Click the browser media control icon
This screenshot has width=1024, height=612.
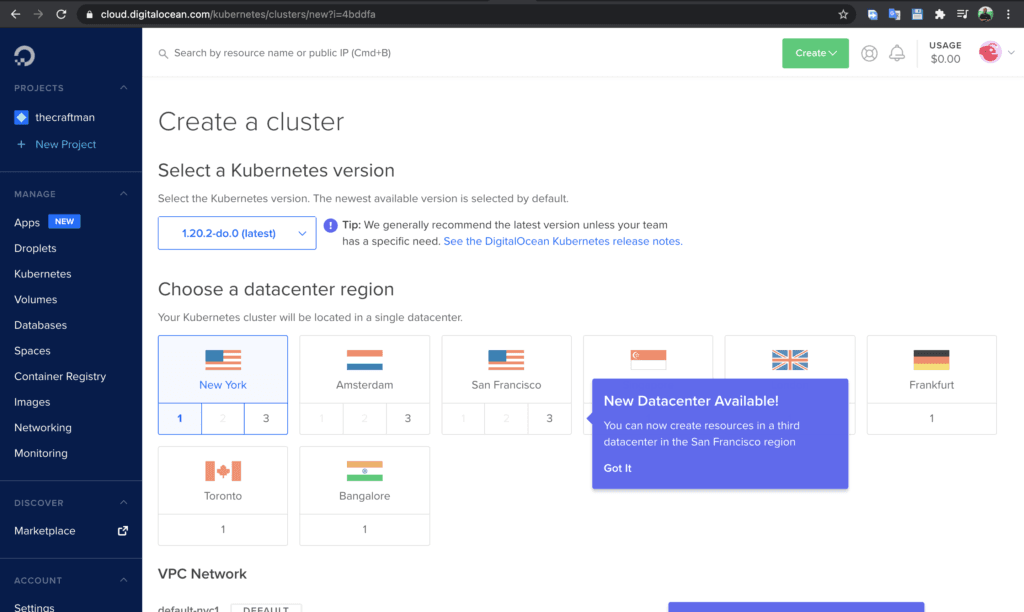(x=962, y=14)
